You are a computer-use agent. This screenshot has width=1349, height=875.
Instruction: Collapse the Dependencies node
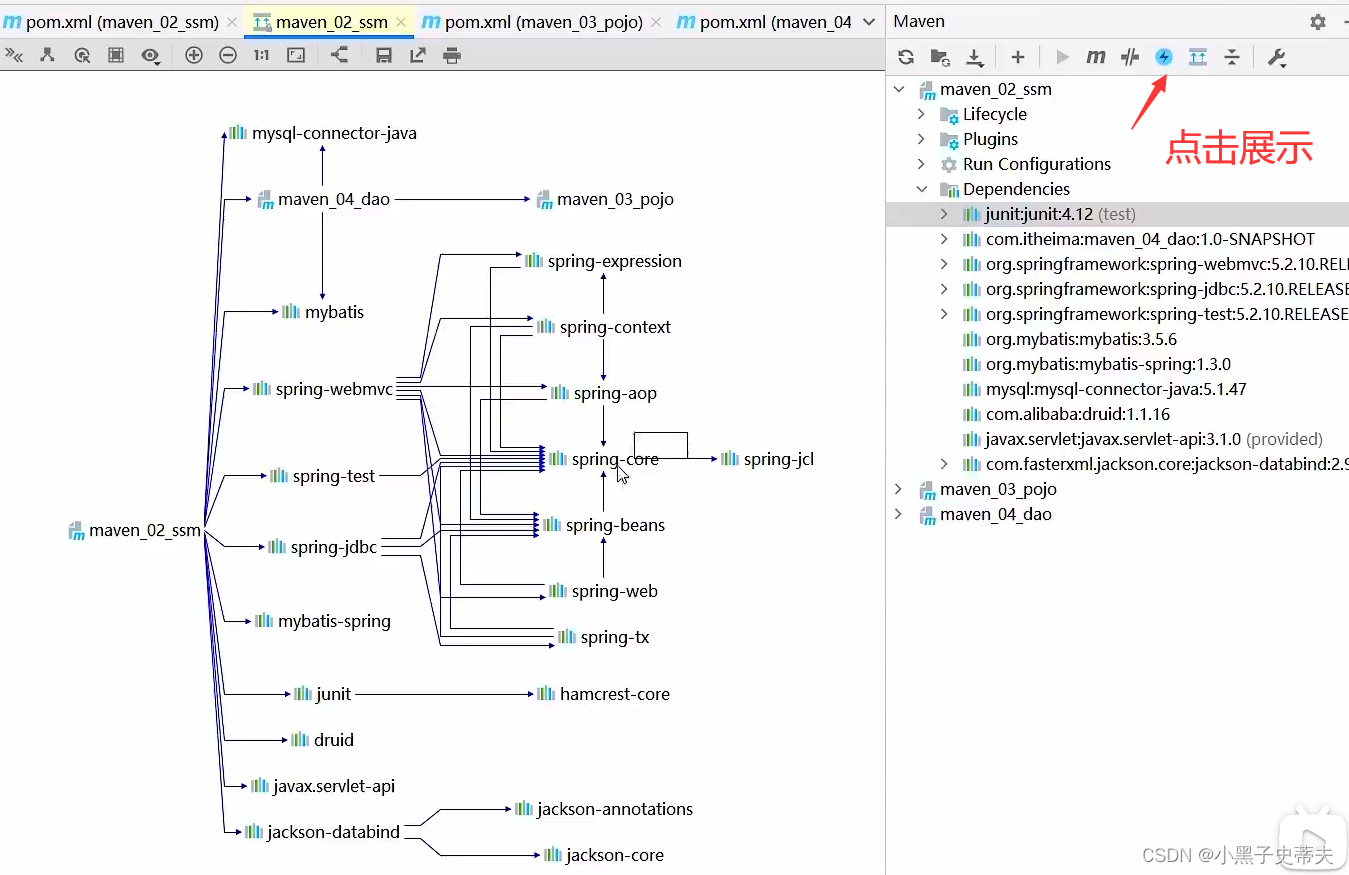click(x=922, y=189)
